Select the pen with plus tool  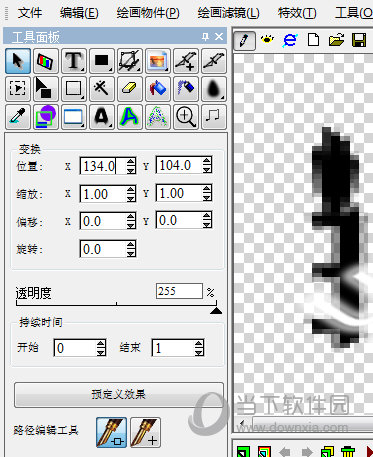(x=186, y=61)
